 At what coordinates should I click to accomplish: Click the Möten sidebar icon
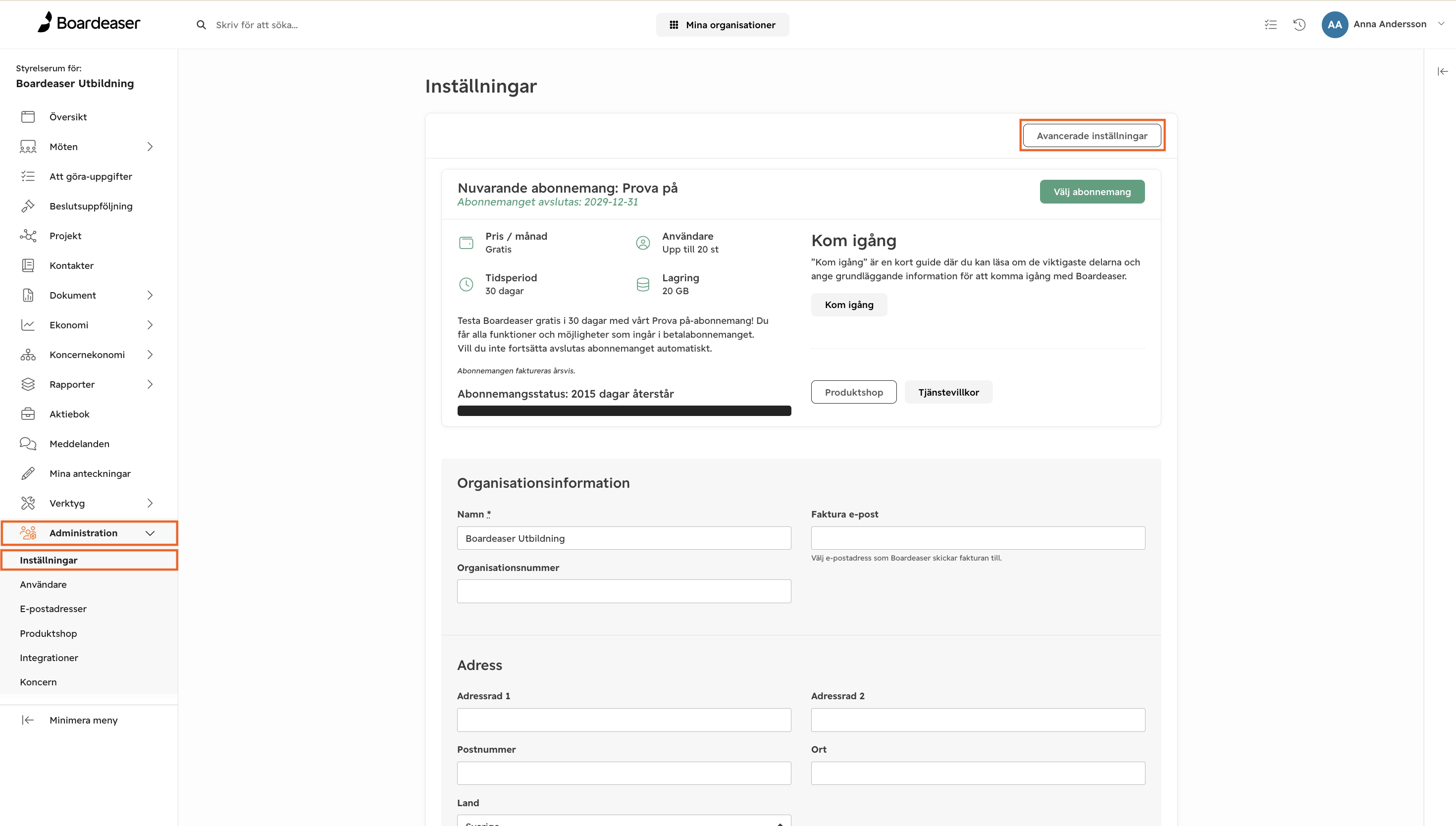pos(28,147)
